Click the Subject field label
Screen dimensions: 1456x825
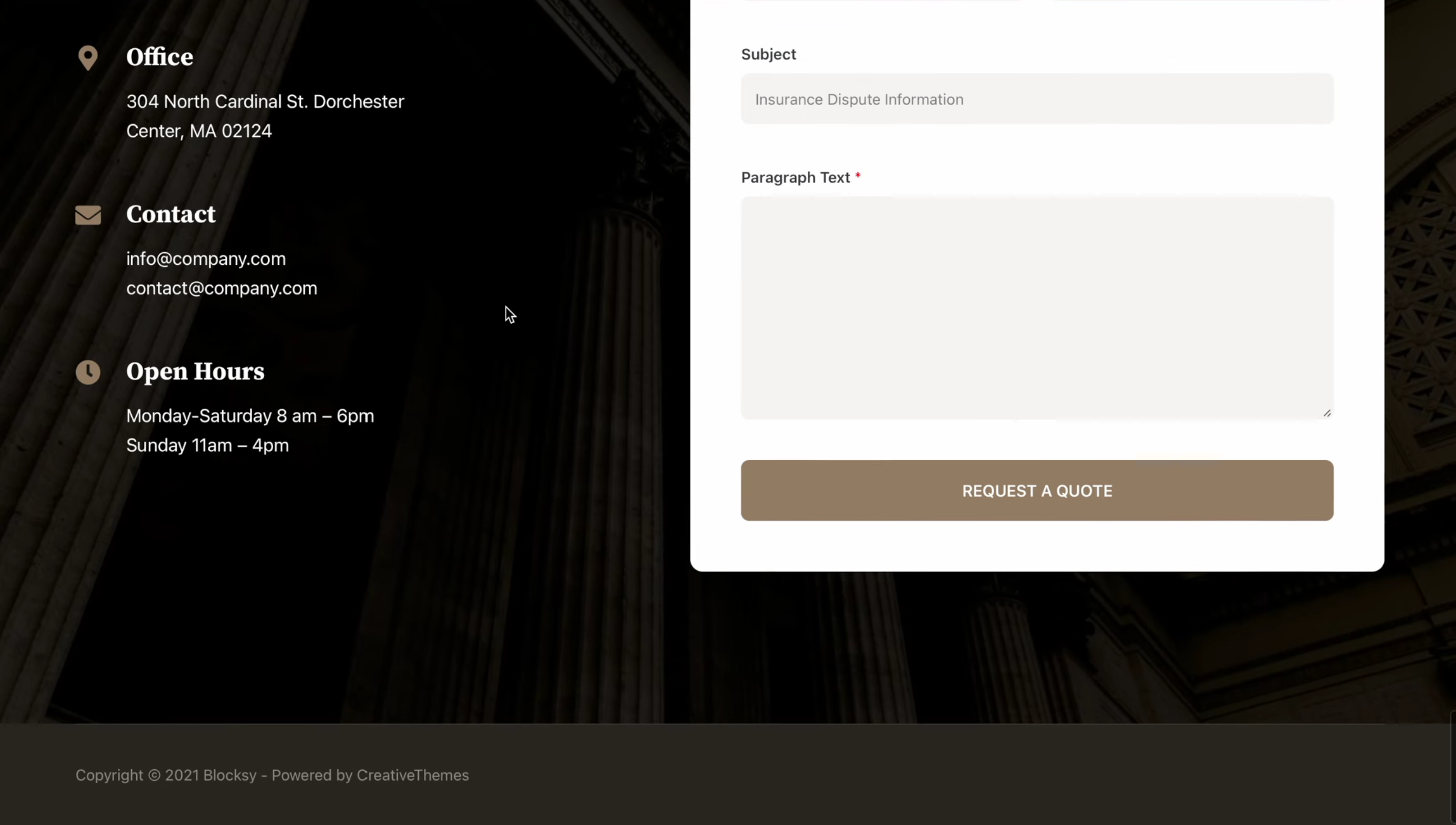click(769, 54)
